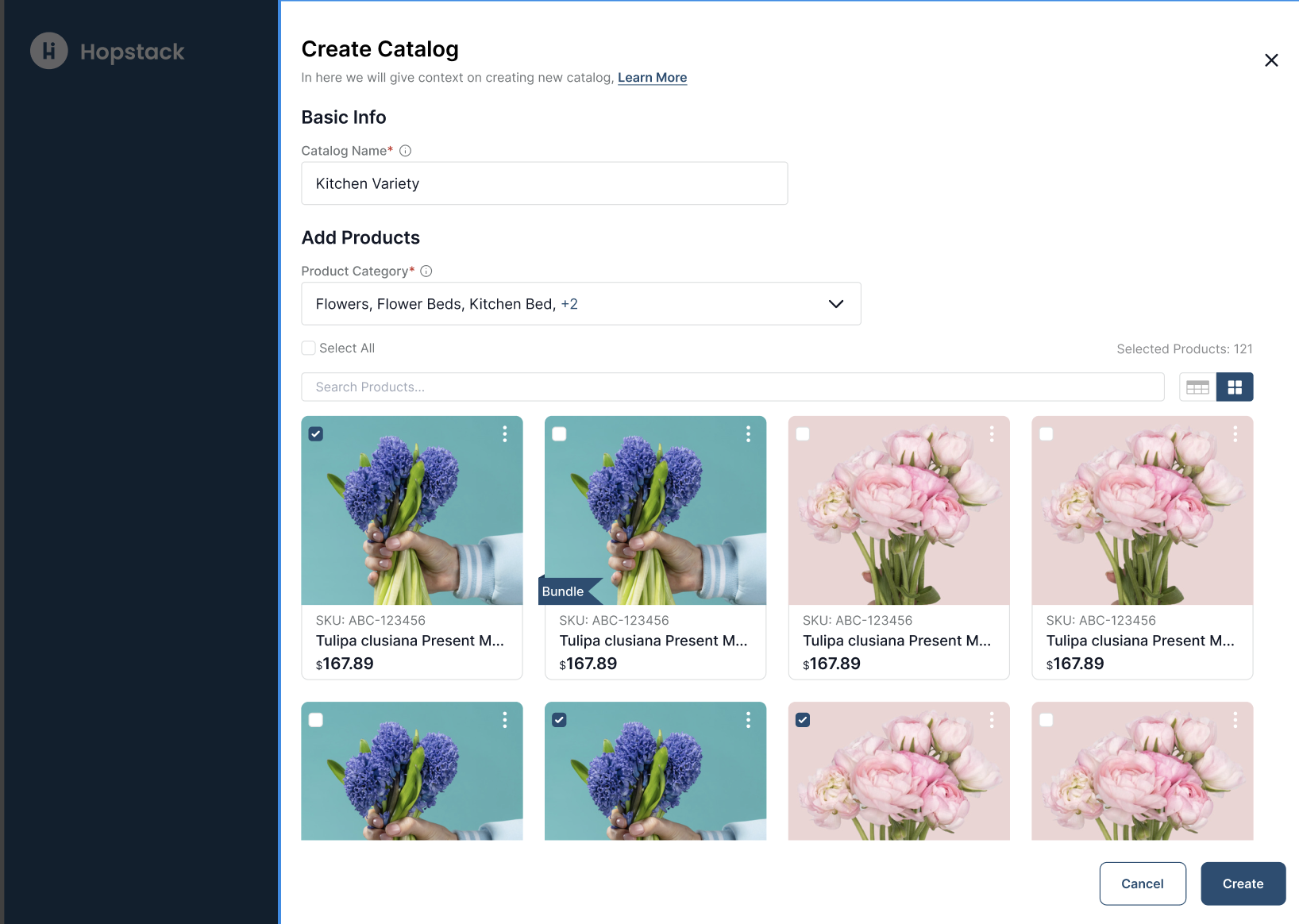The width and height of the screenshot is (1299, 924).
Task: Enable the Select All checkbox
Action: click(309, 348)
